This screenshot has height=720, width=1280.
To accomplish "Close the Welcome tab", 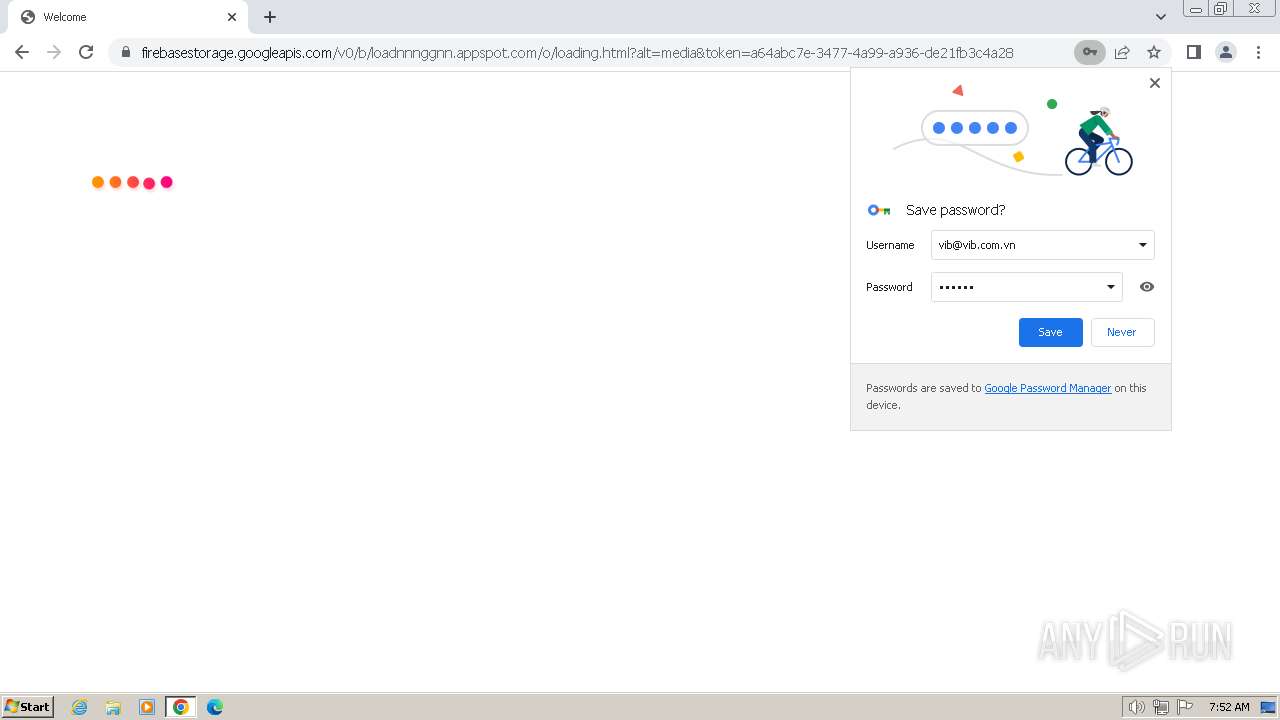I will click(x=232, y=17).
